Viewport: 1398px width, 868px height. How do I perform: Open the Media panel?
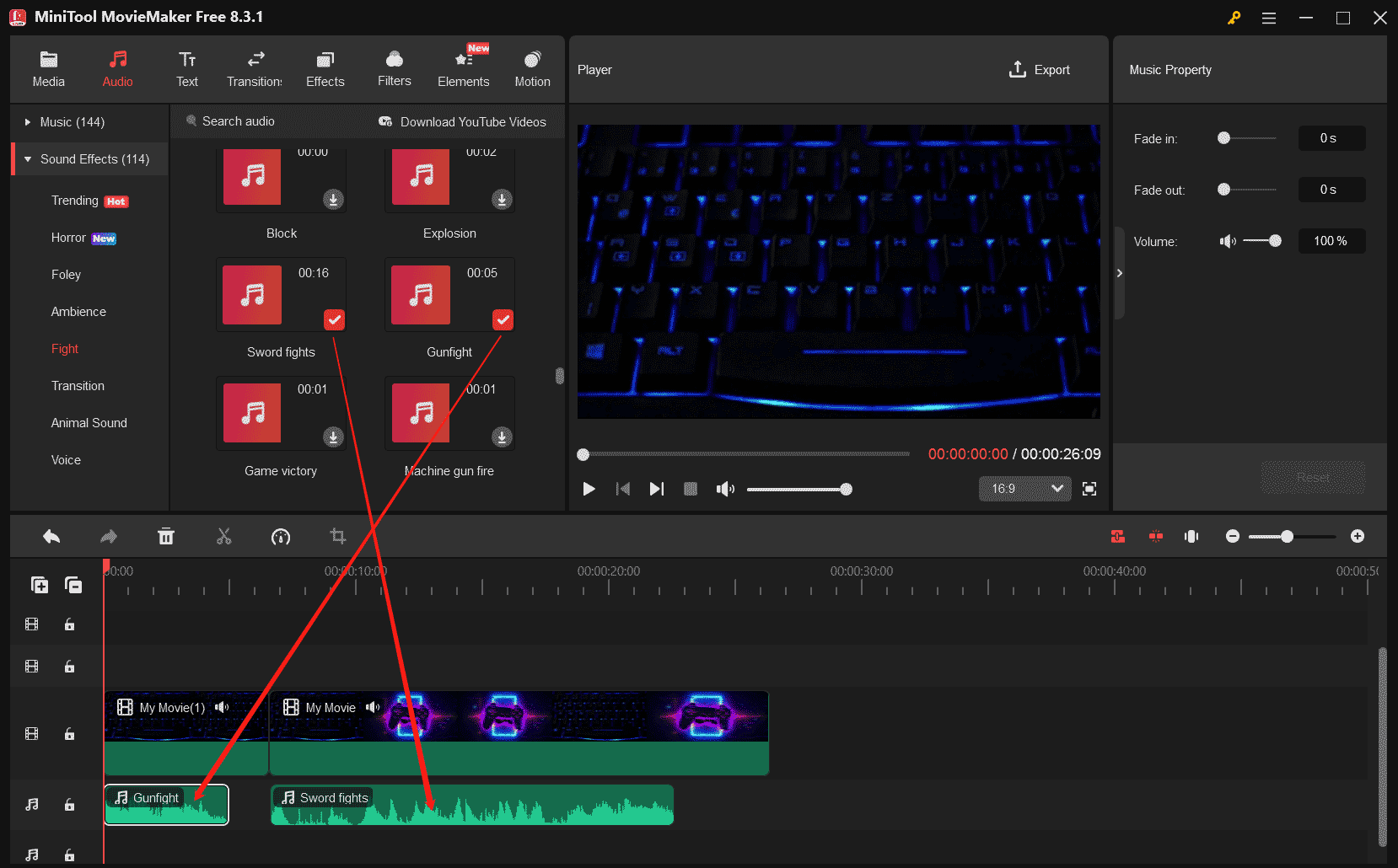point(48,67)
